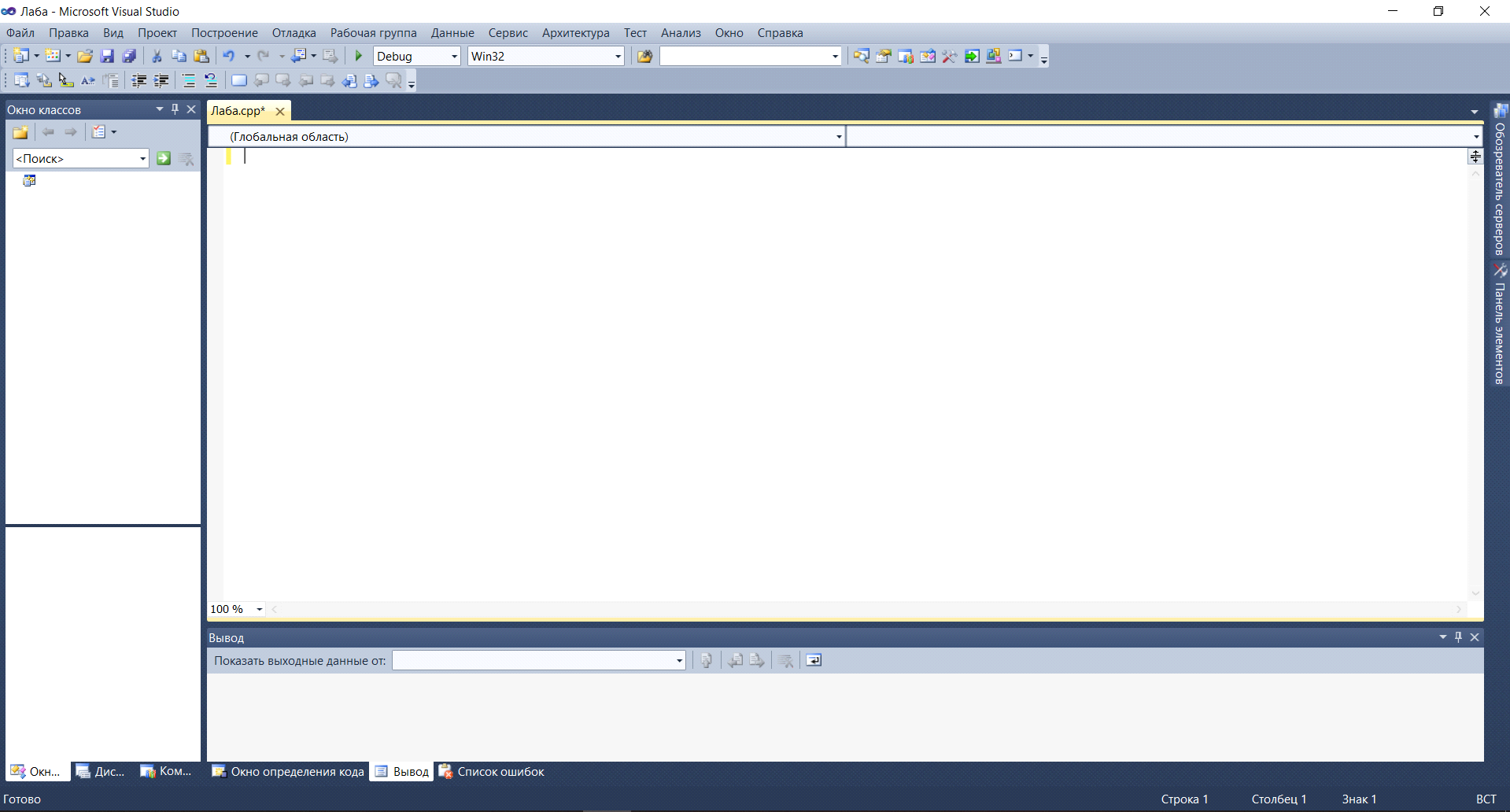Click the Open File folder icon
Image resolution: width=1510 pixels, height=812 pixels.
coord(85,56)
